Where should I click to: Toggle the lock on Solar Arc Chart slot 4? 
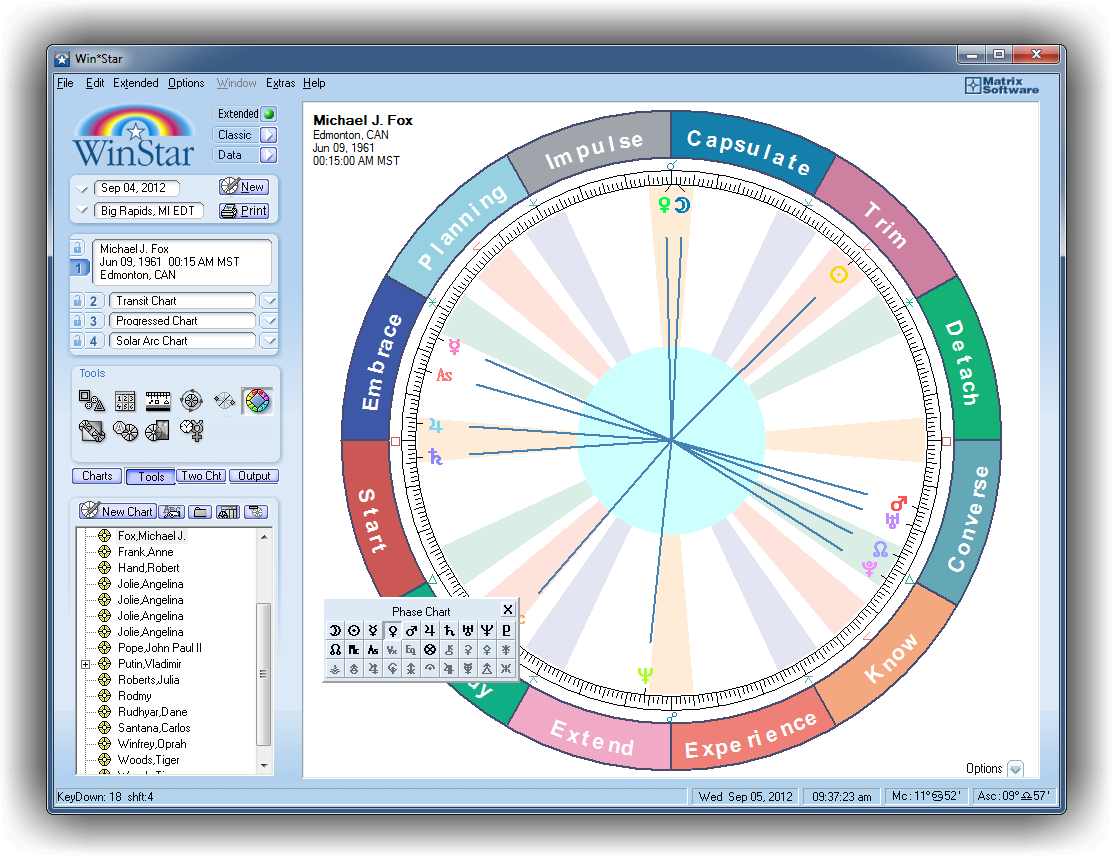(x=76, y=341)
